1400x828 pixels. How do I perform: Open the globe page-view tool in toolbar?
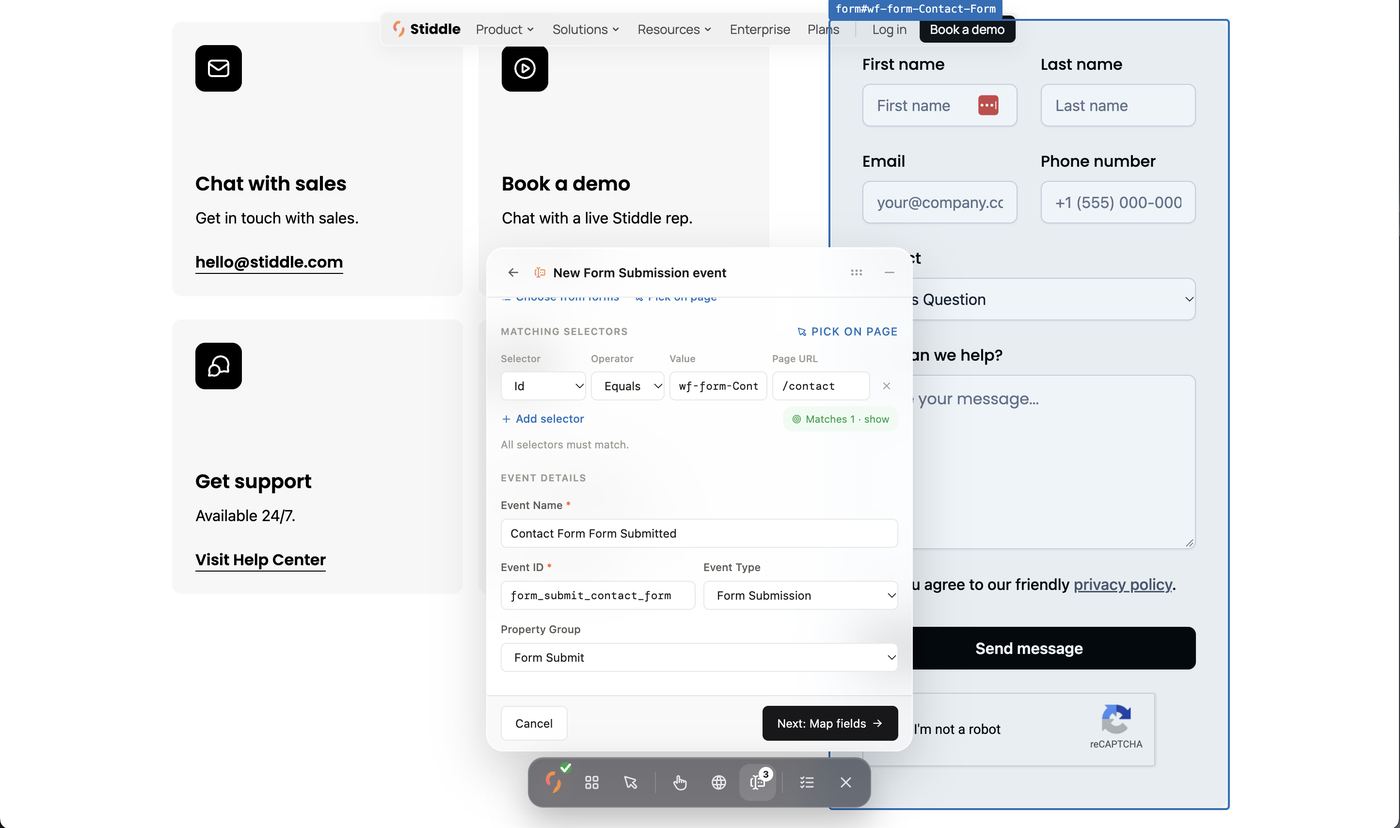(x=719, y=782)
